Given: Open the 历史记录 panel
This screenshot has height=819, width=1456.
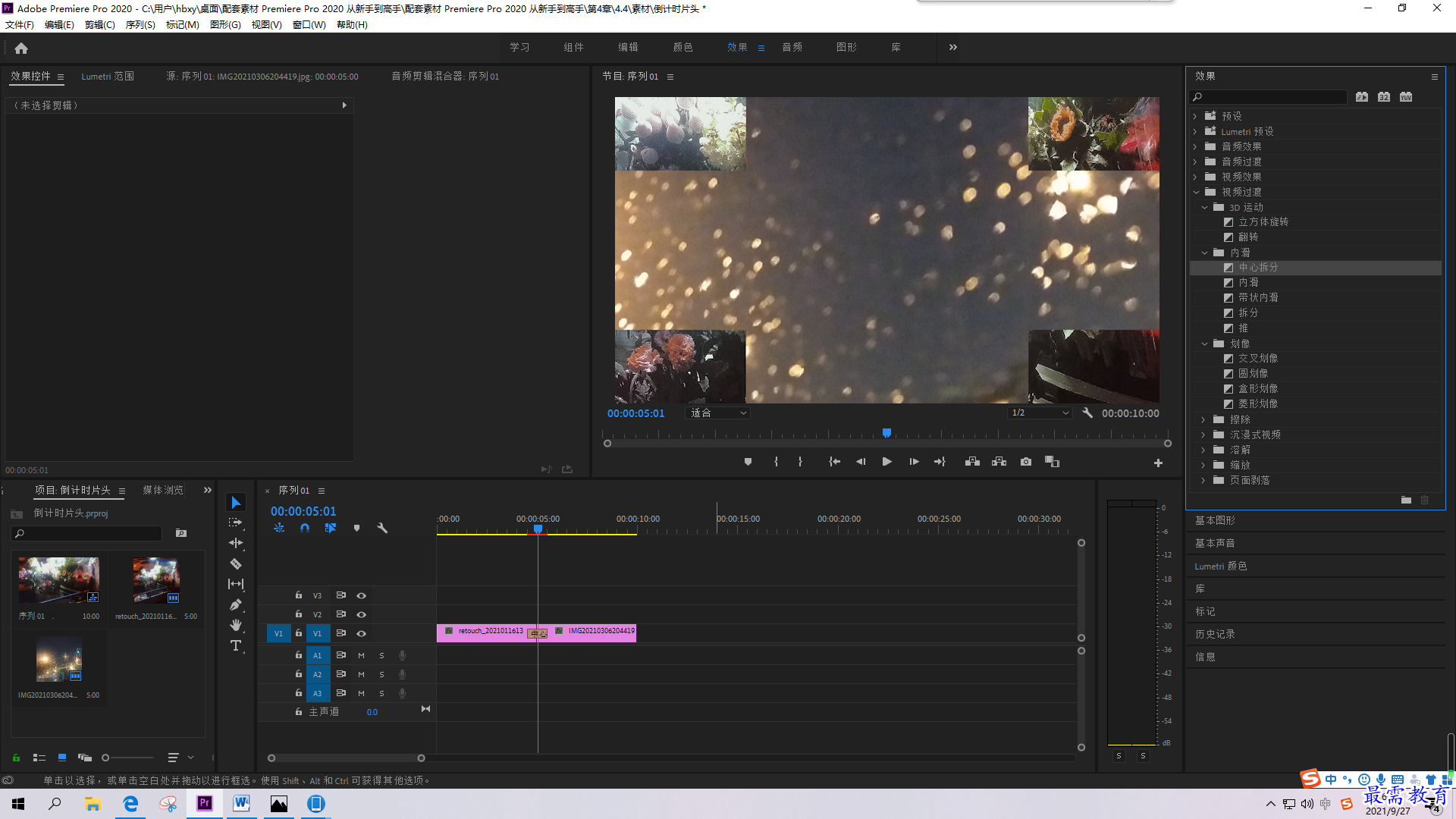Looking at the screenshot, I should (1215, 635).
